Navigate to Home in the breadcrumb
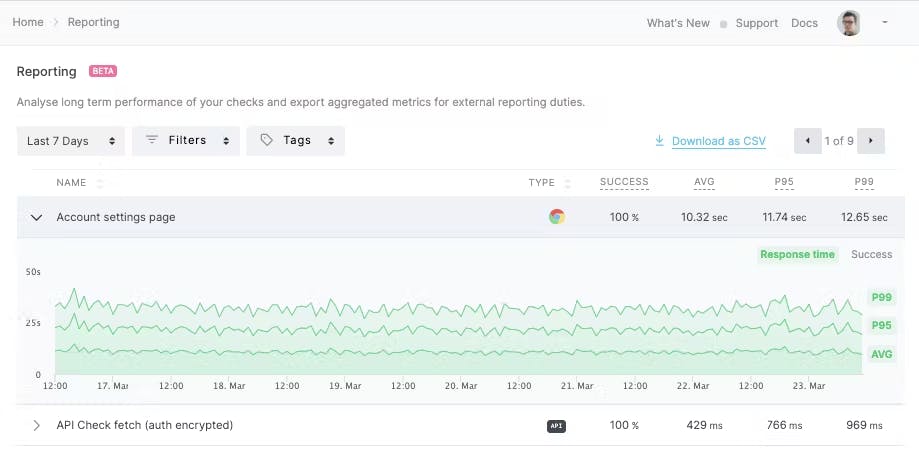 pyautogui.click(x=28, y=22)
